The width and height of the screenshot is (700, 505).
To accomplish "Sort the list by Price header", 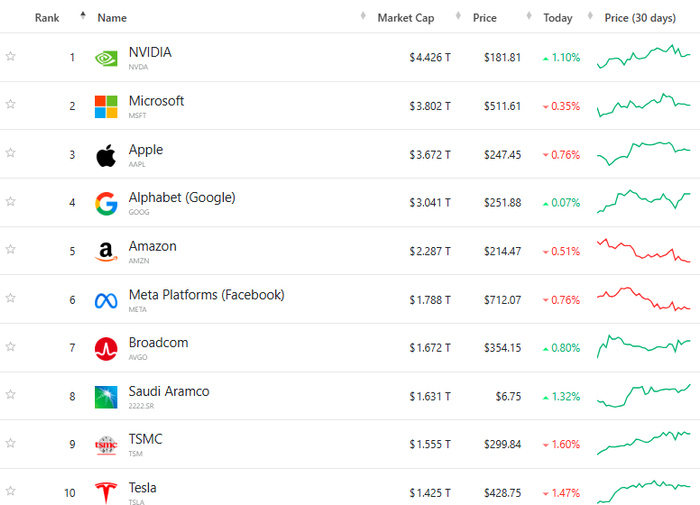I will [x=486, y=18].
